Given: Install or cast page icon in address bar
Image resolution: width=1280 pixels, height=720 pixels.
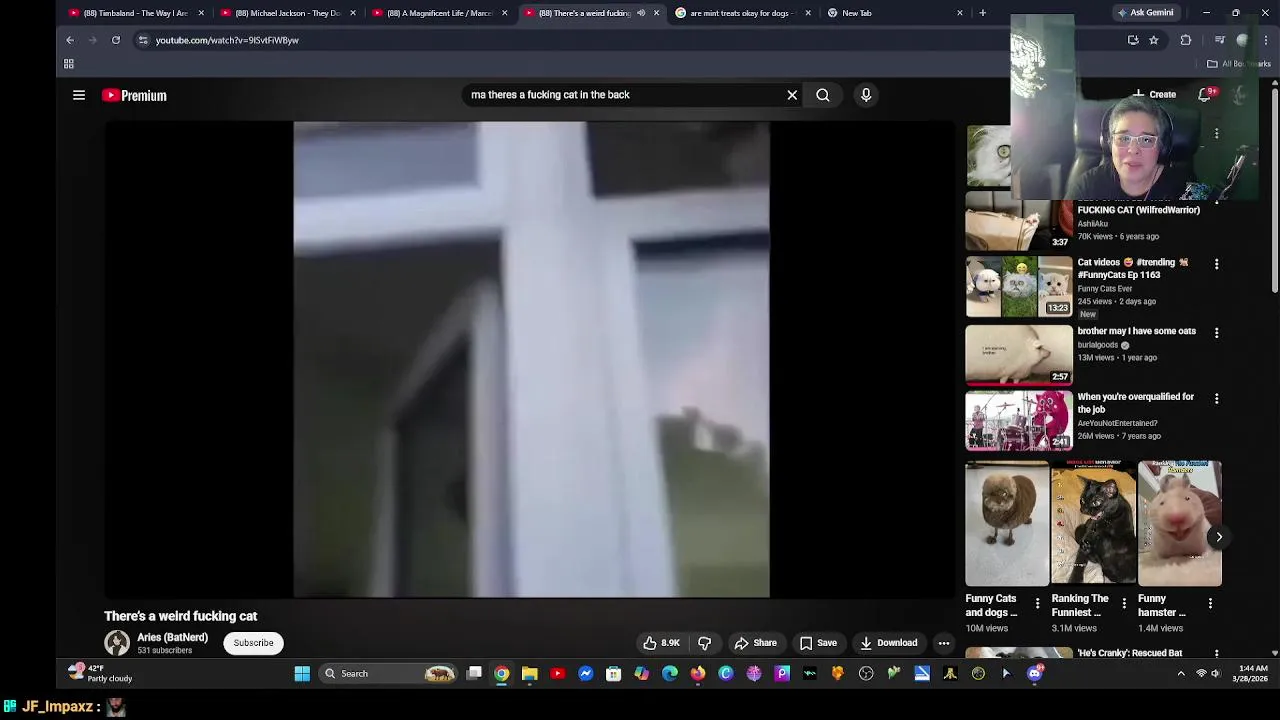Looking at the screenshot, I should pyautogui.click(x=1133, y=40).
